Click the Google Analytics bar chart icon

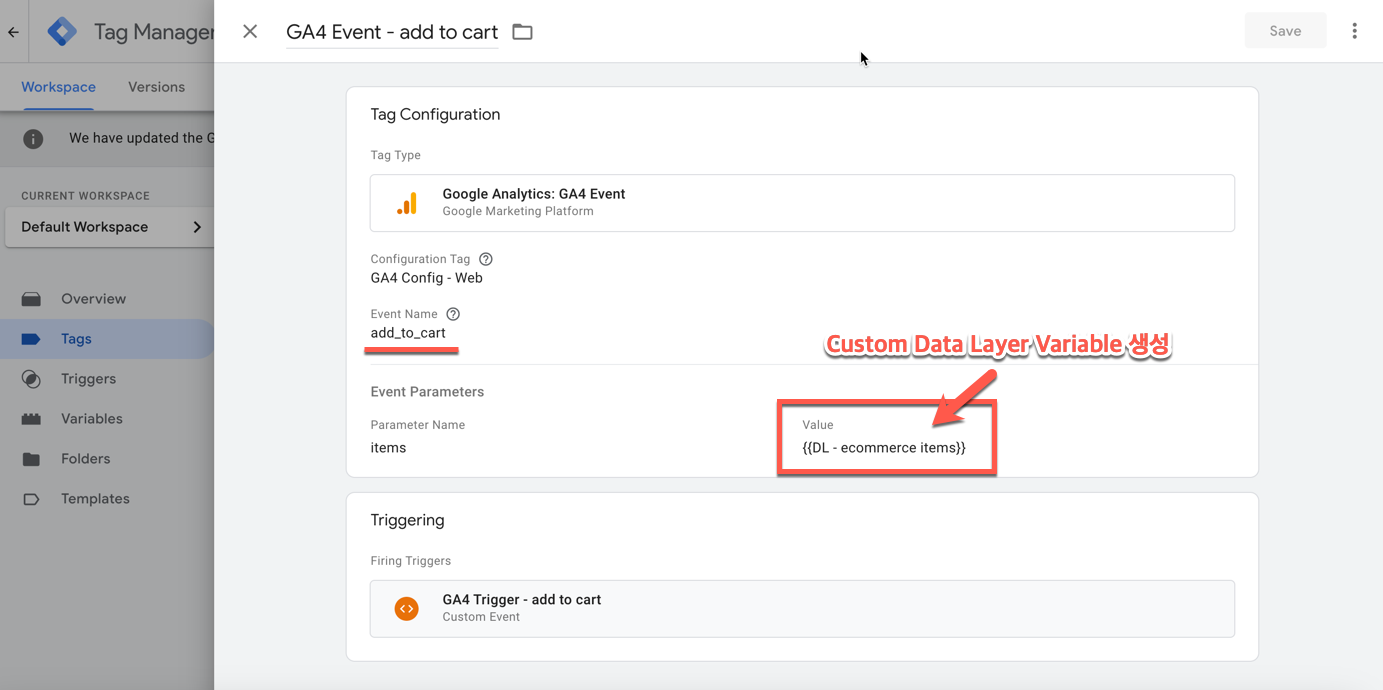pyautogui.click(x=407, y=203)
